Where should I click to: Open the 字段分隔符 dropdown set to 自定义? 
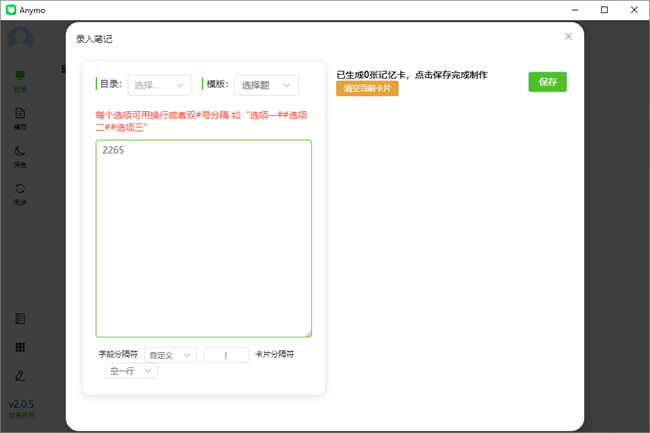pyautogui.click(x=170, y=355)
